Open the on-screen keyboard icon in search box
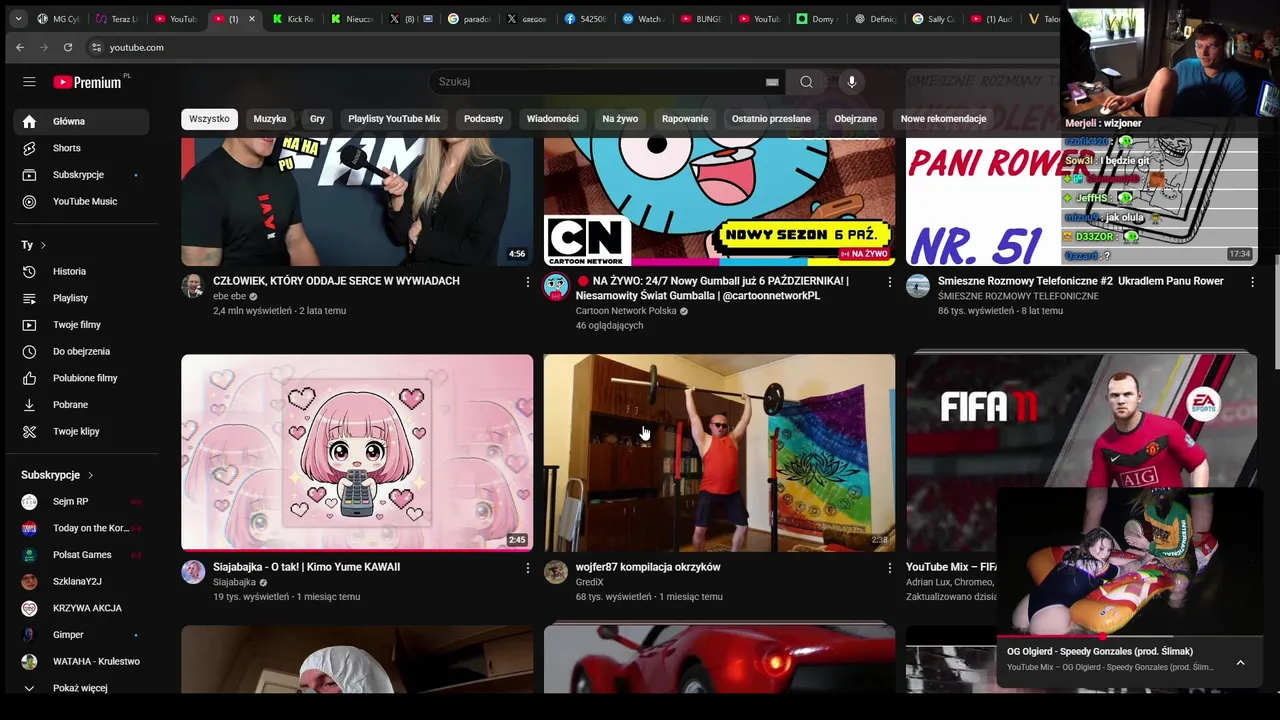The height and width of the screenshot is (720, 1280). [x=772, y=82]
